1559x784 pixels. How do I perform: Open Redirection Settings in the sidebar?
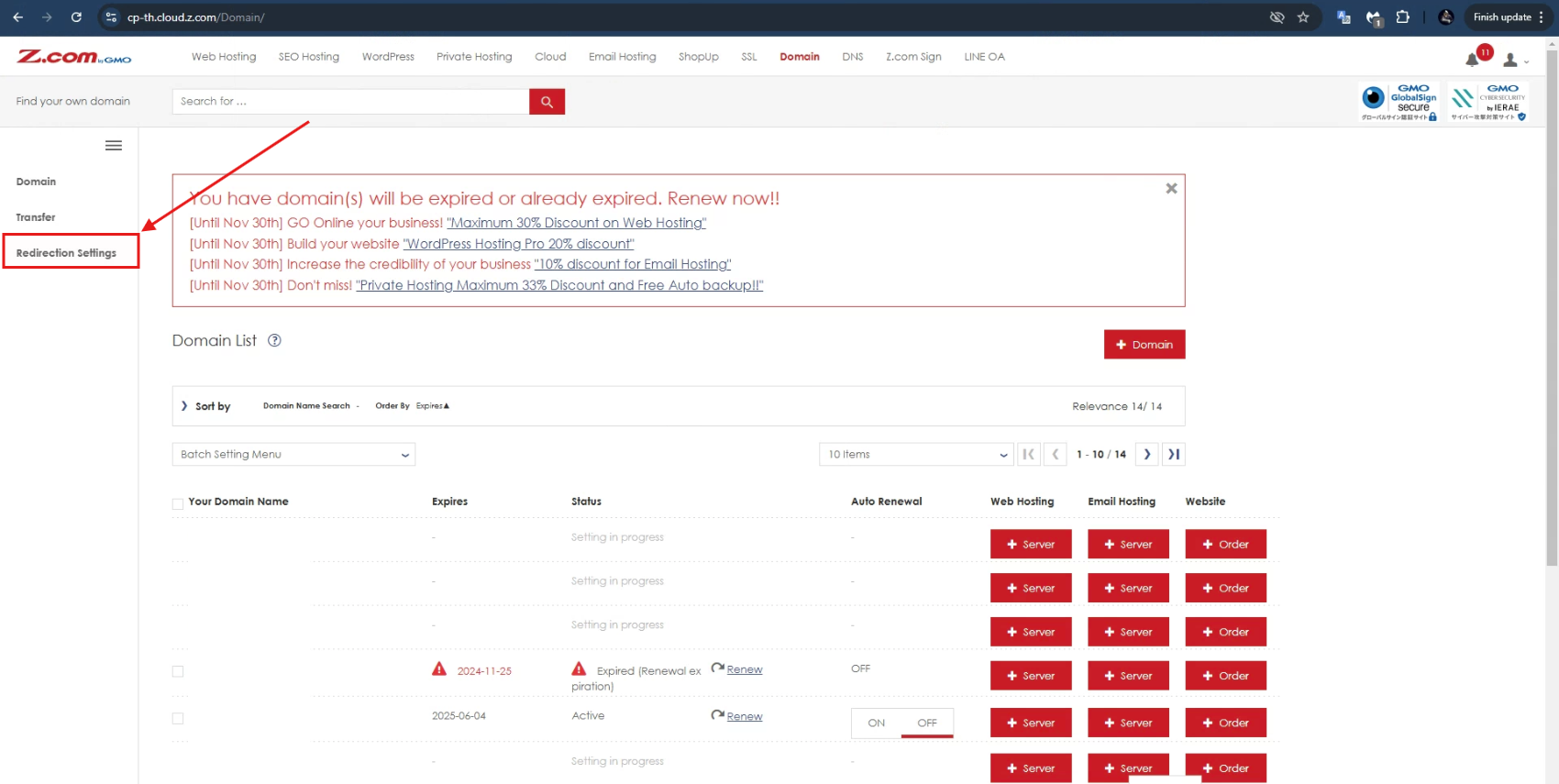pyautogui.click(x=66, y=253)
